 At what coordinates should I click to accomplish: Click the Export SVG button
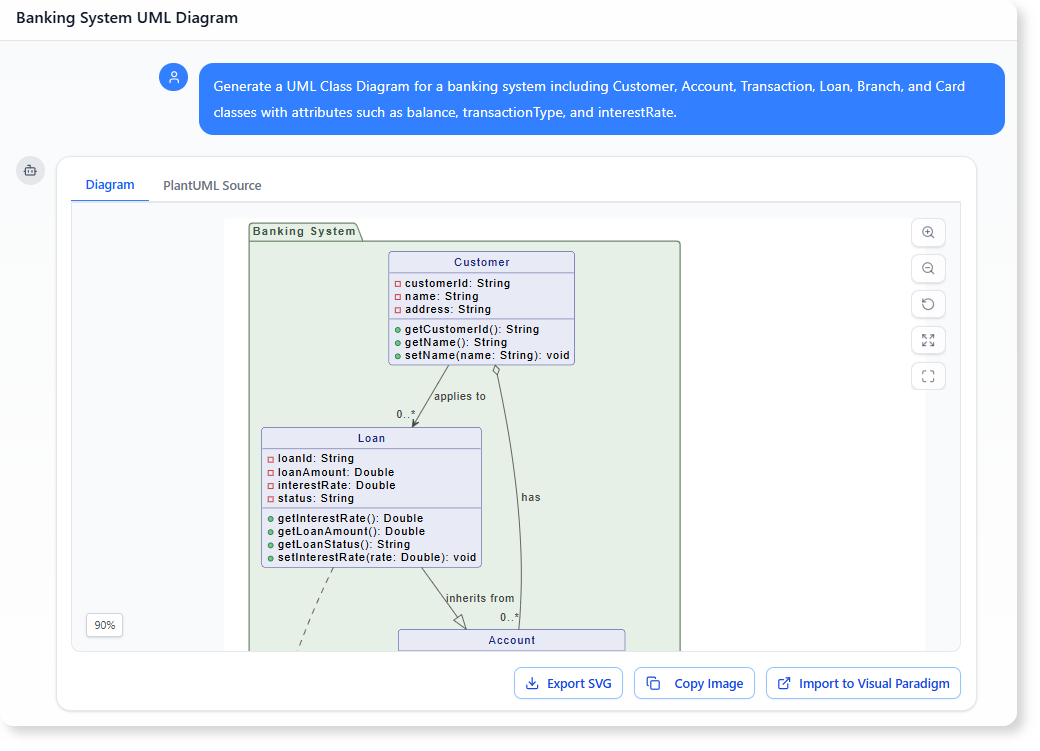568,683
